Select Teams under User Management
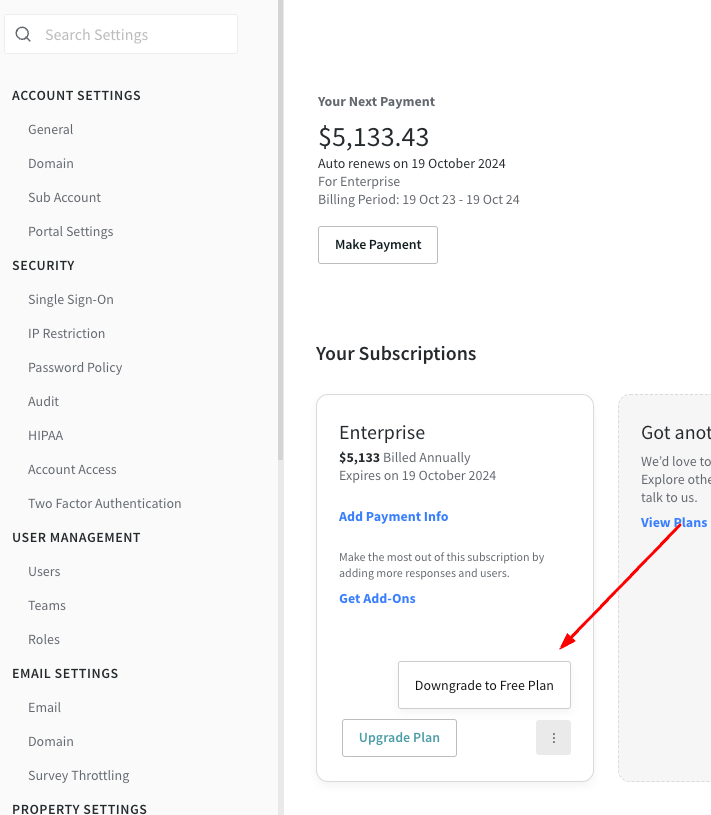This screenshot has width=711, height=815. pos(47,606)
